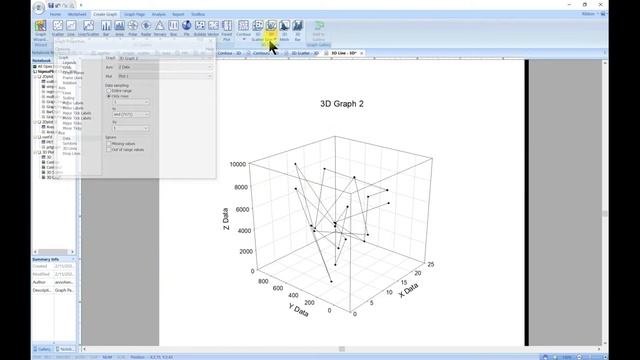Open the Only rows start value dropdown

131,102
